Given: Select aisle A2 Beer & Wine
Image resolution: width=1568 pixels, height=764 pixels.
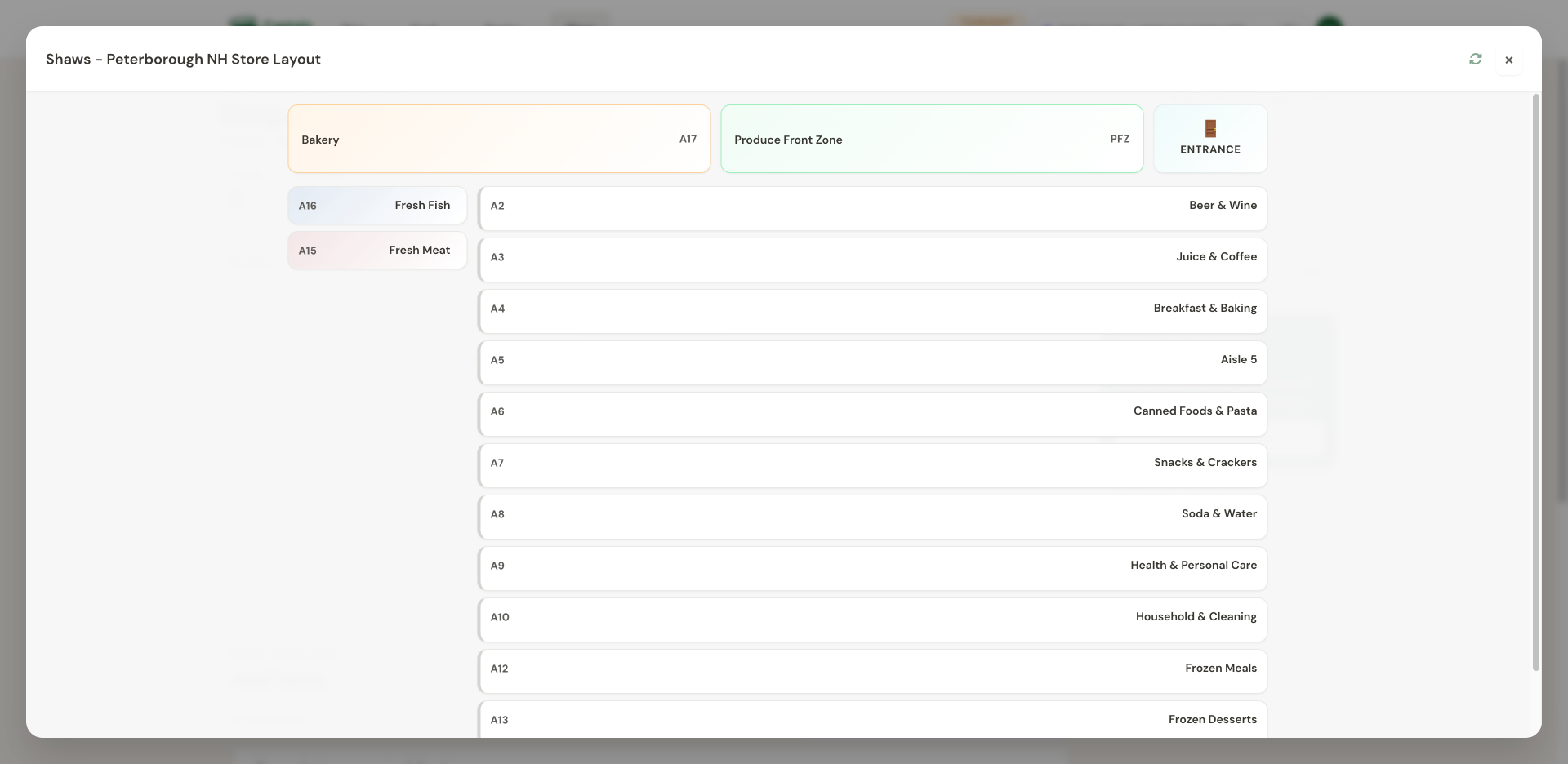Looking at the screenshot, I should pyautogui.click(x=872, y=208).
